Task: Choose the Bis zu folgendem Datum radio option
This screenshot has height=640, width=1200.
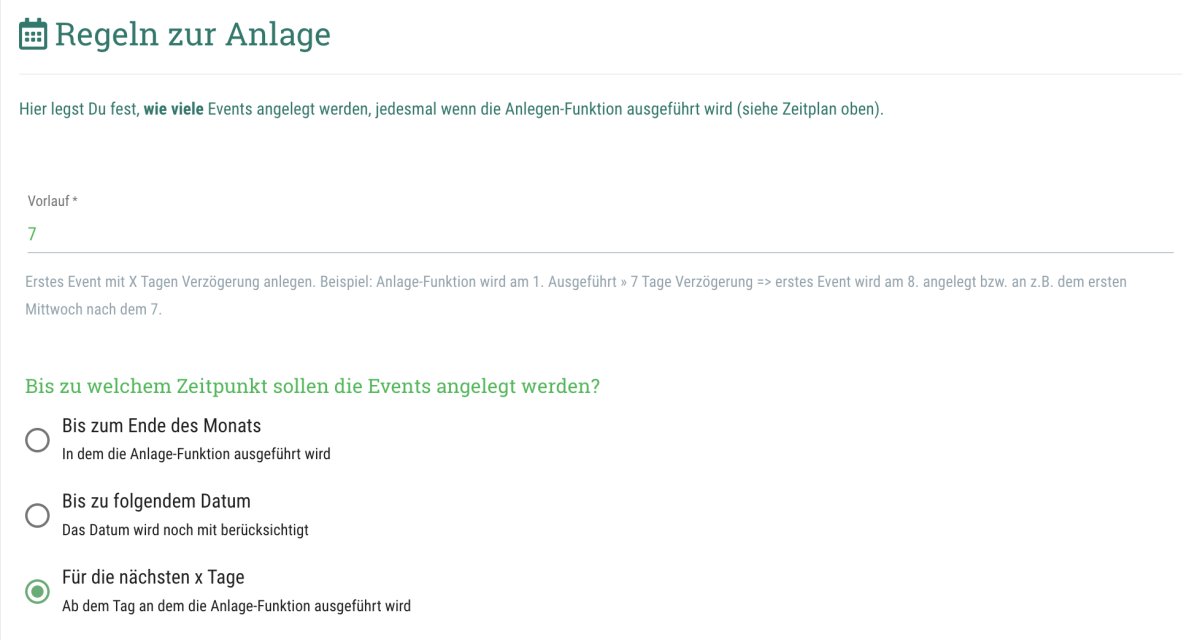Action: pyautogui.click(x=37, y=516)
